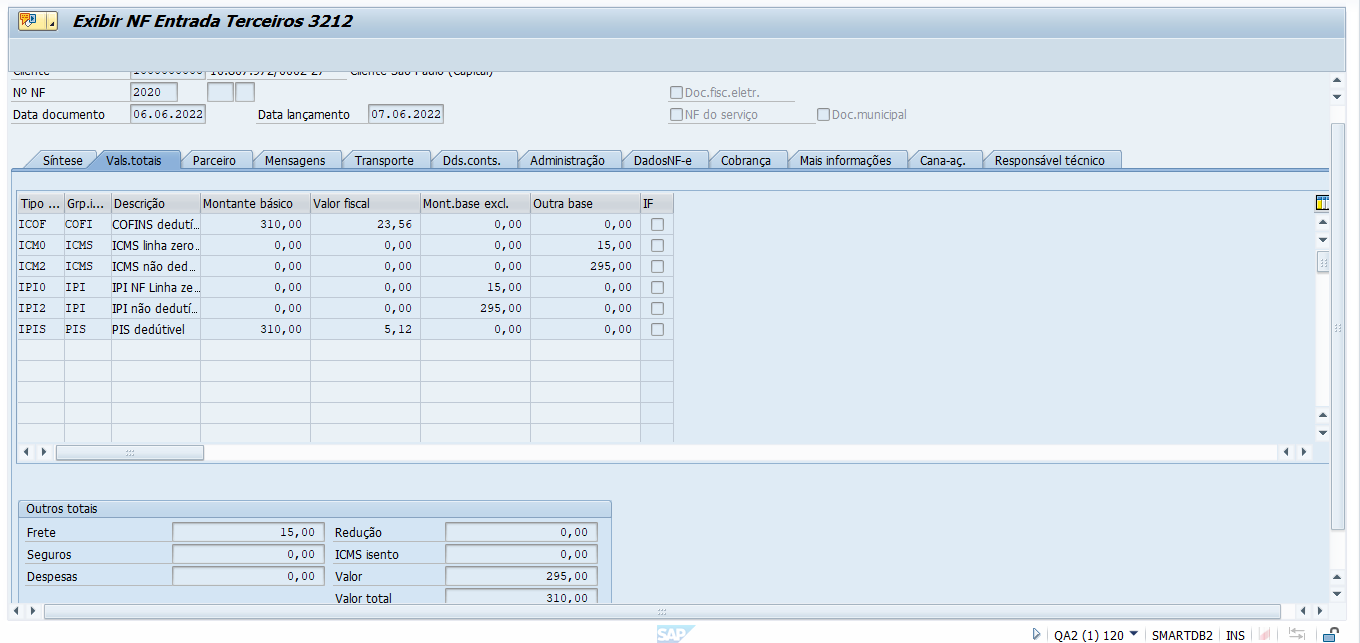
Task: Open the services for object dropdown arrow
Action: [51, 23]
